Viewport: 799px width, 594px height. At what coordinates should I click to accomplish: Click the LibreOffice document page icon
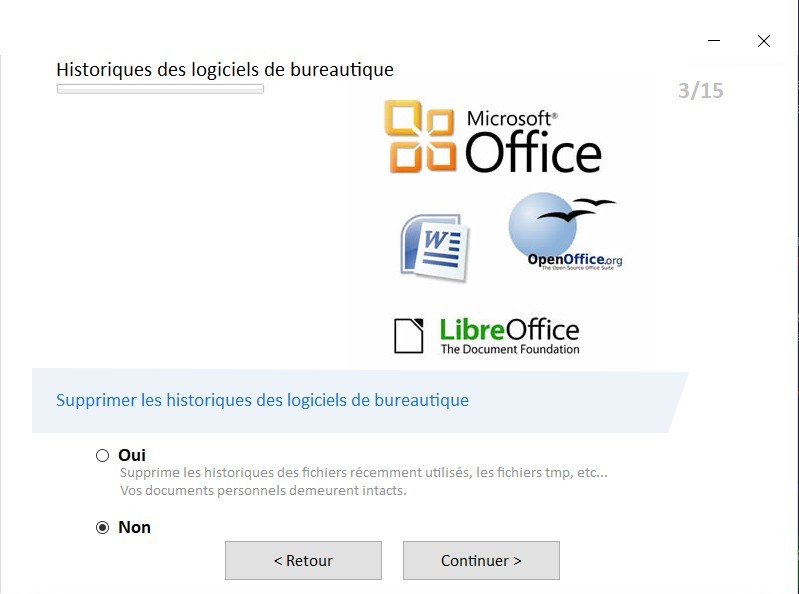click(x=409, y=336)
